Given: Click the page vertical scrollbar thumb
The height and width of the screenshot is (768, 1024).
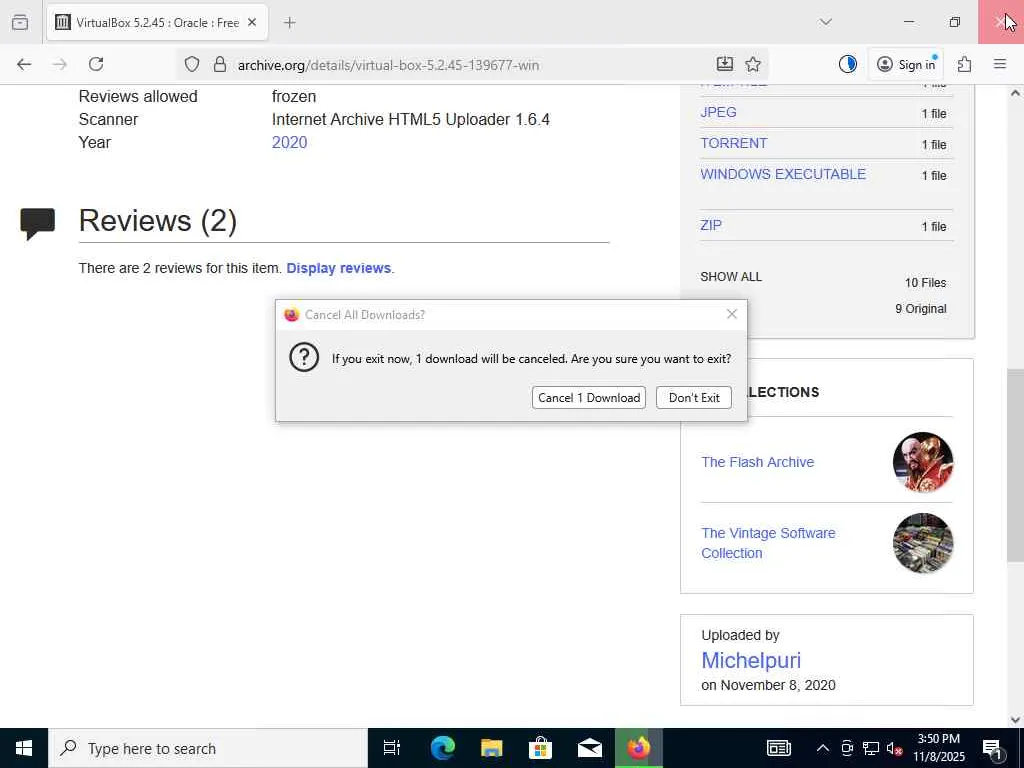Looking at the screenshot, I should [1015, 466].
